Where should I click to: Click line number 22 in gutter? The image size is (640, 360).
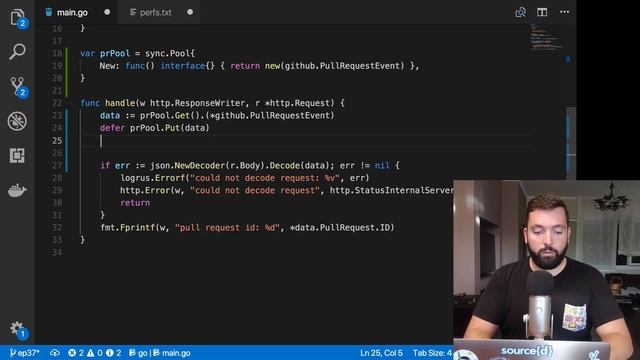click(x=57, y=103)
